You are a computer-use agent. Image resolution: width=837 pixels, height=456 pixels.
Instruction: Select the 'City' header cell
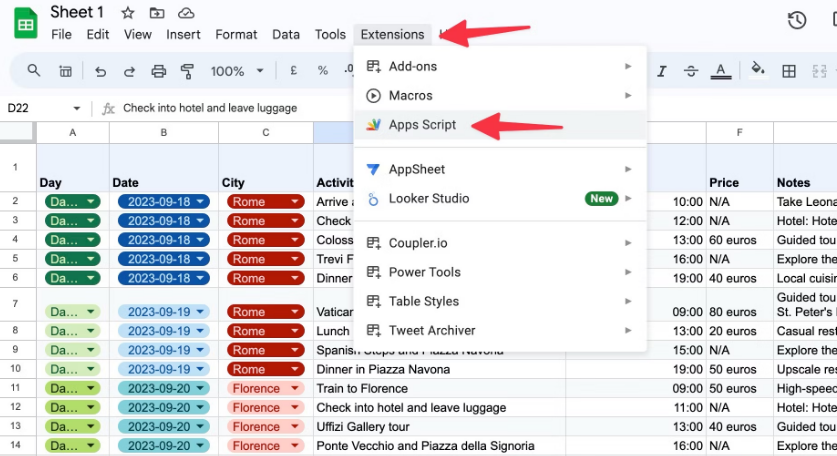[266, 168]
